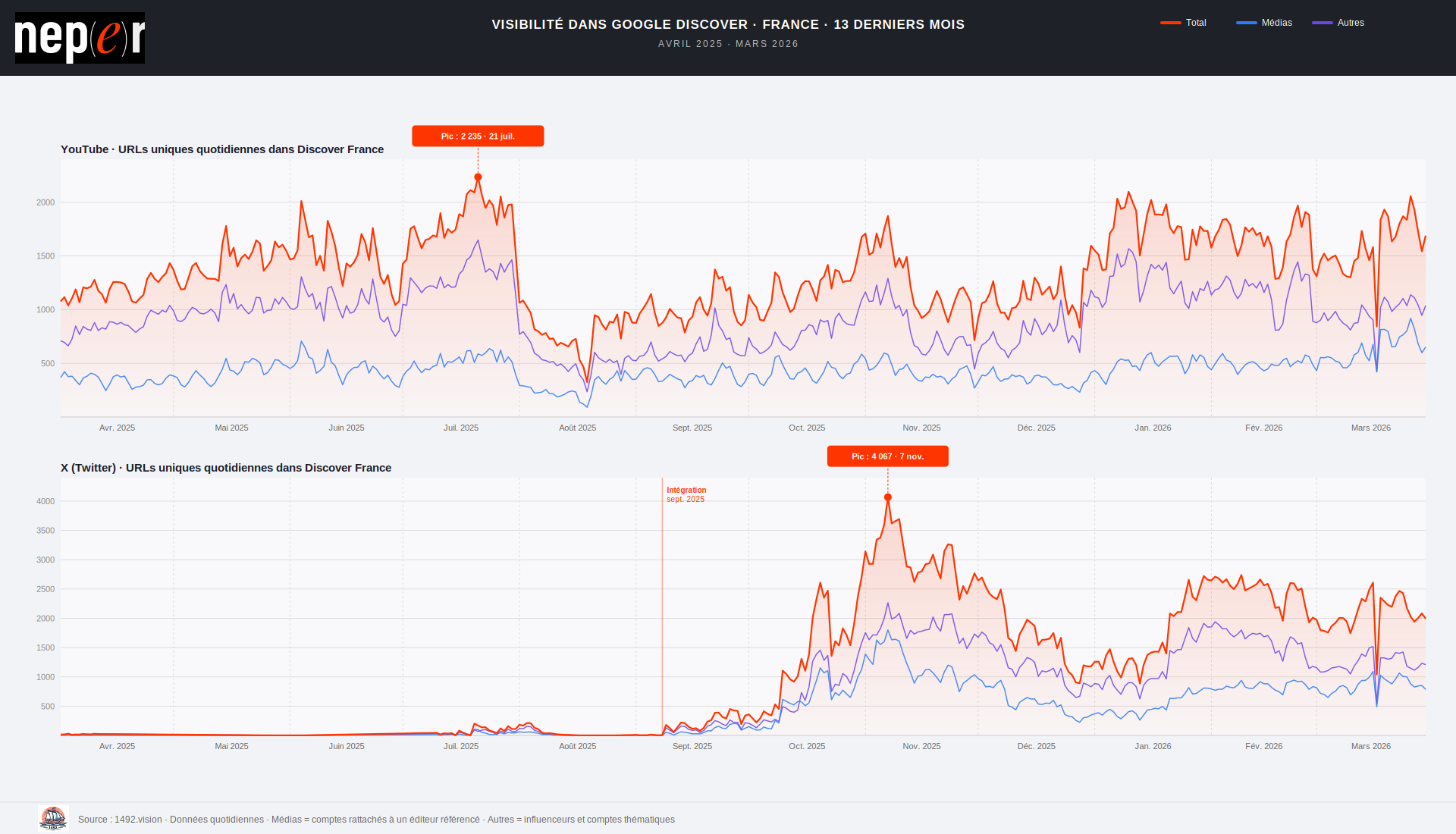Click the Intégration sept. 2025 annotation

tap(686, 494)
